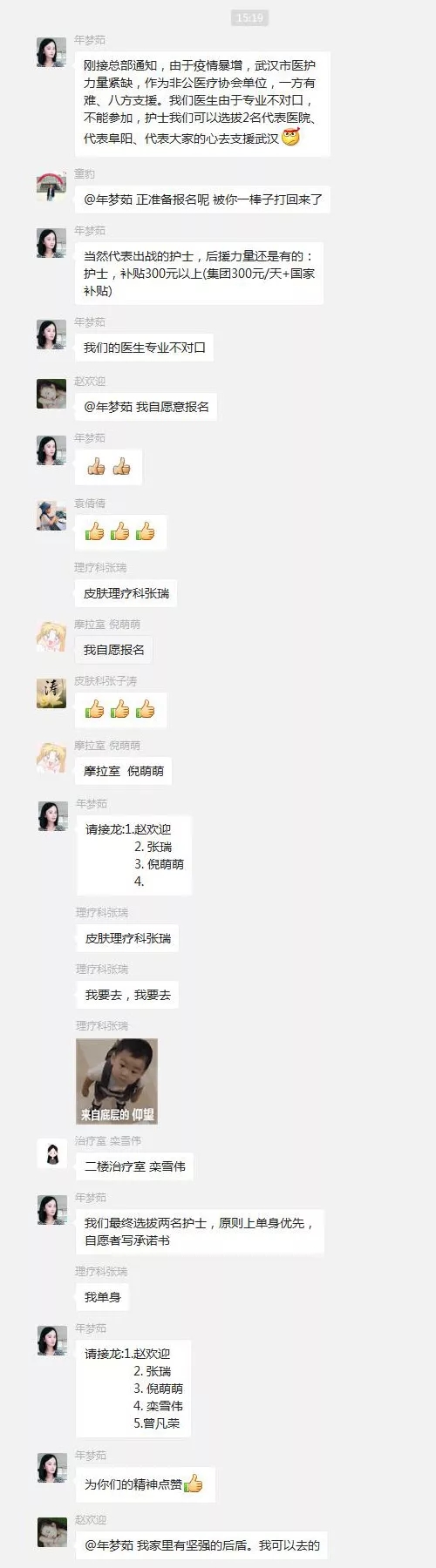Click the 皮肤科张子涛 sender name
Image resolution: width=436 pixels, height=1568 pixels.
(x=105, y=681)
